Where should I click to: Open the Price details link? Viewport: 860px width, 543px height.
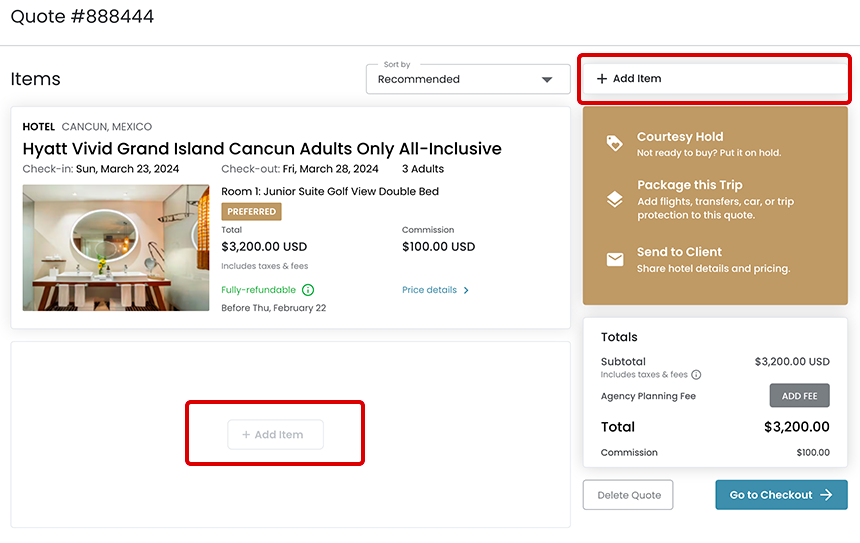point(429,290)
